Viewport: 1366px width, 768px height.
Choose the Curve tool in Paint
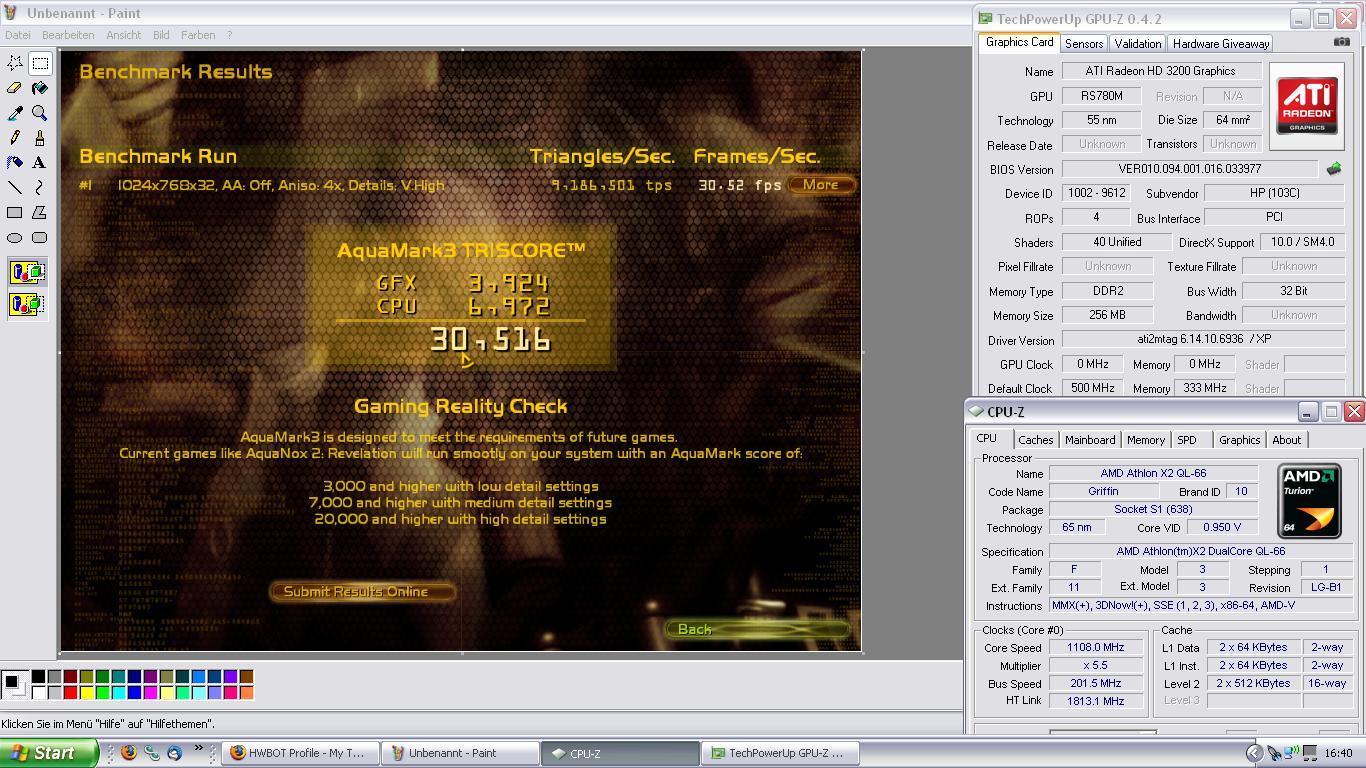coord(40,187)
